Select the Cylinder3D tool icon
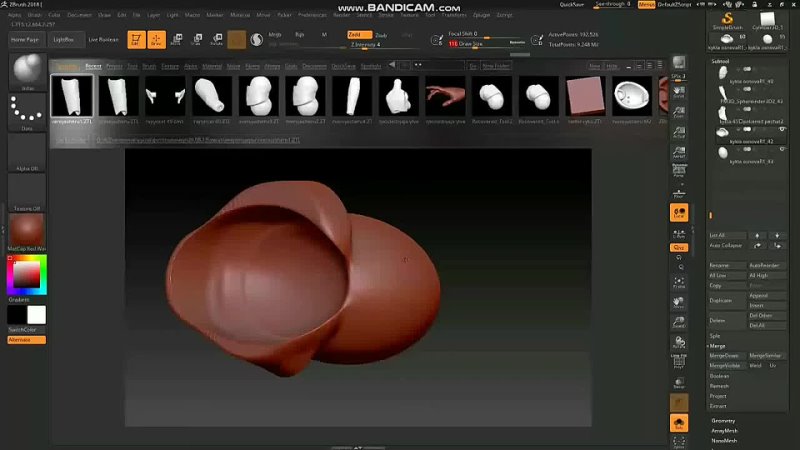This screenshot has height=450, width=800. (x=767, y=21)
